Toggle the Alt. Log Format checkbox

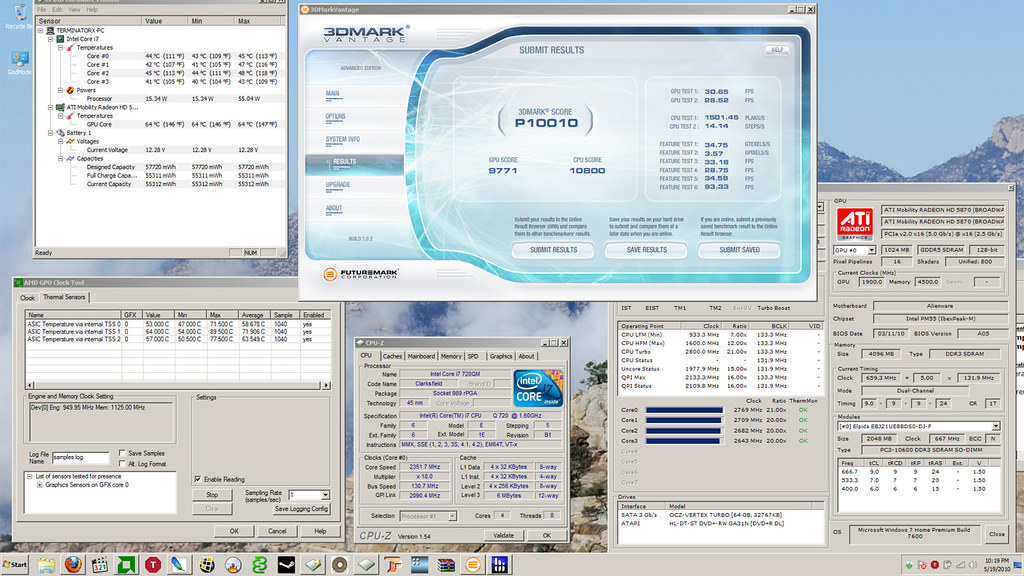tap(122, 464)
